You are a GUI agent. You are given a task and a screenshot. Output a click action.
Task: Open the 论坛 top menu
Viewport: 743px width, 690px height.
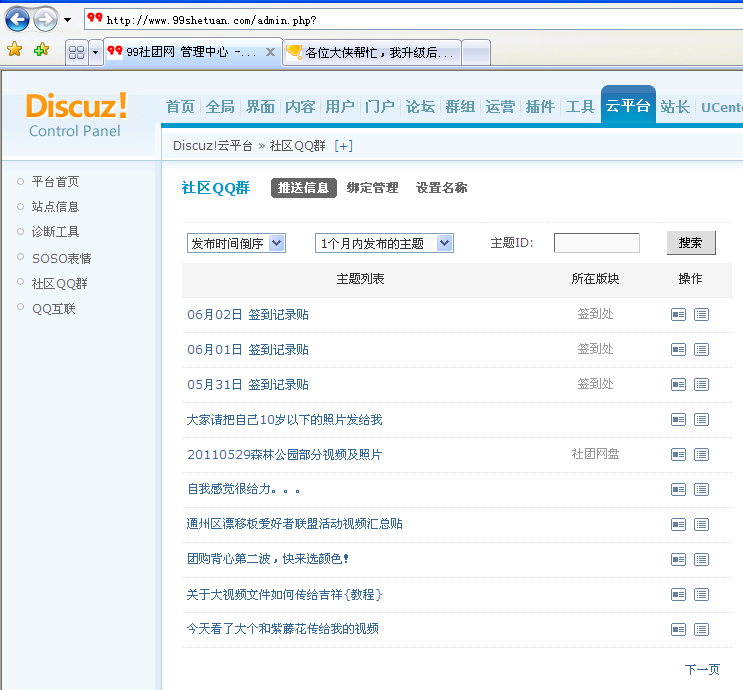point(420,107)
